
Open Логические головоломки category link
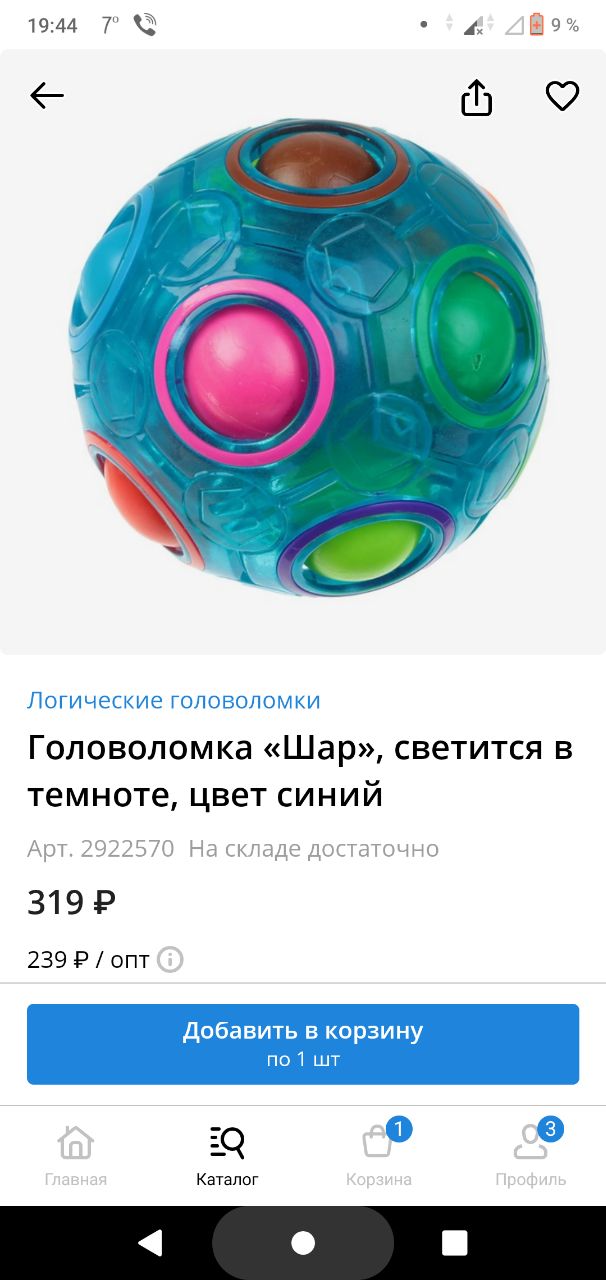pos(174,700)
